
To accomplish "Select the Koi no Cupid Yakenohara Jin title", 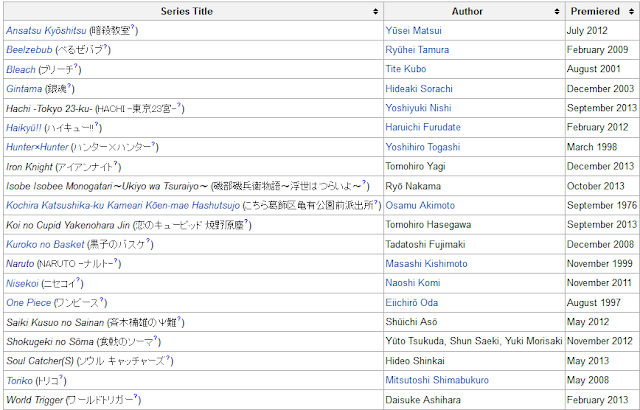I will (x=68, y=225).
